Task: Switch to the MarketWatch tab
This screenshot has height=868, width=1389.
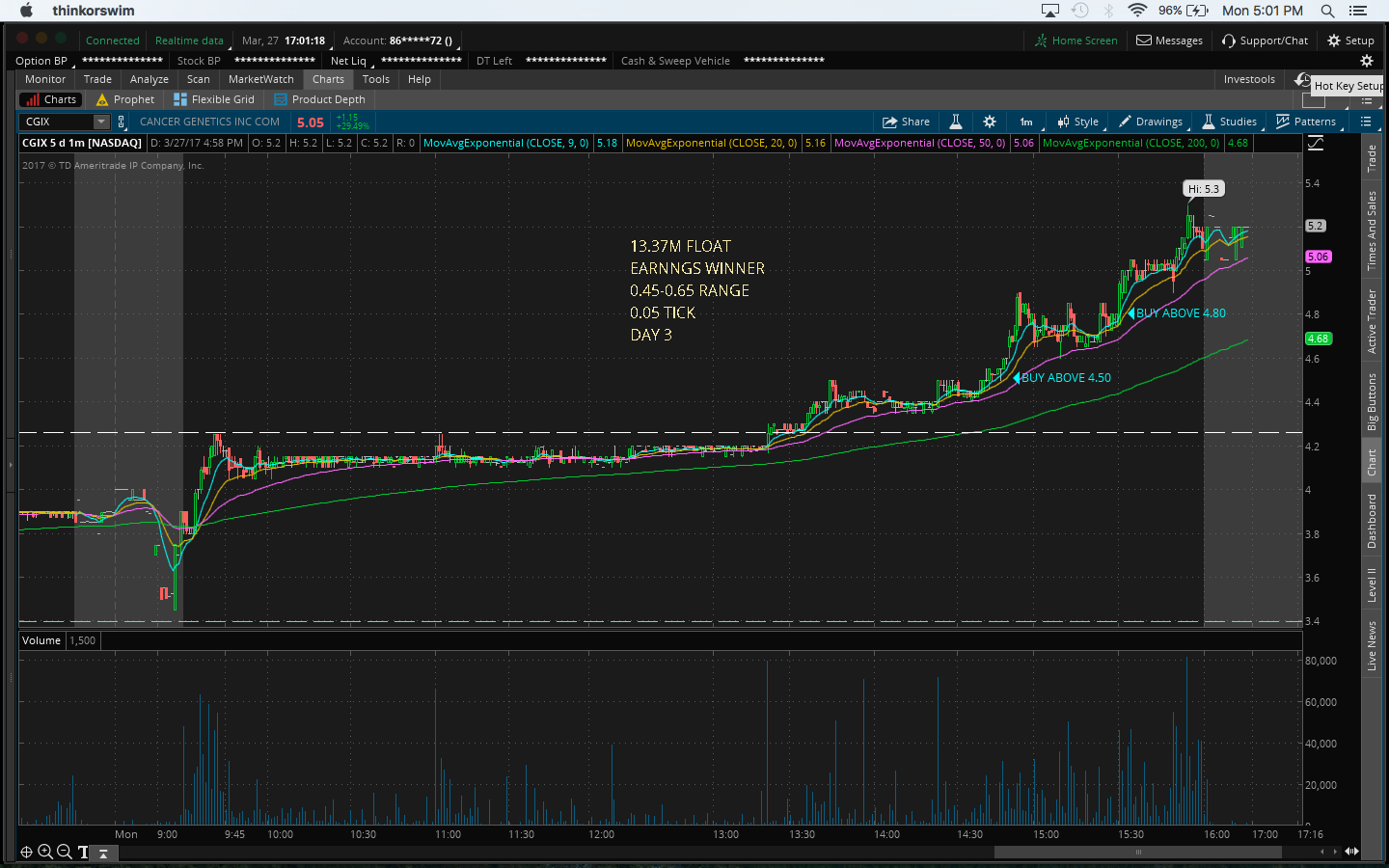Action: (260, 79)
